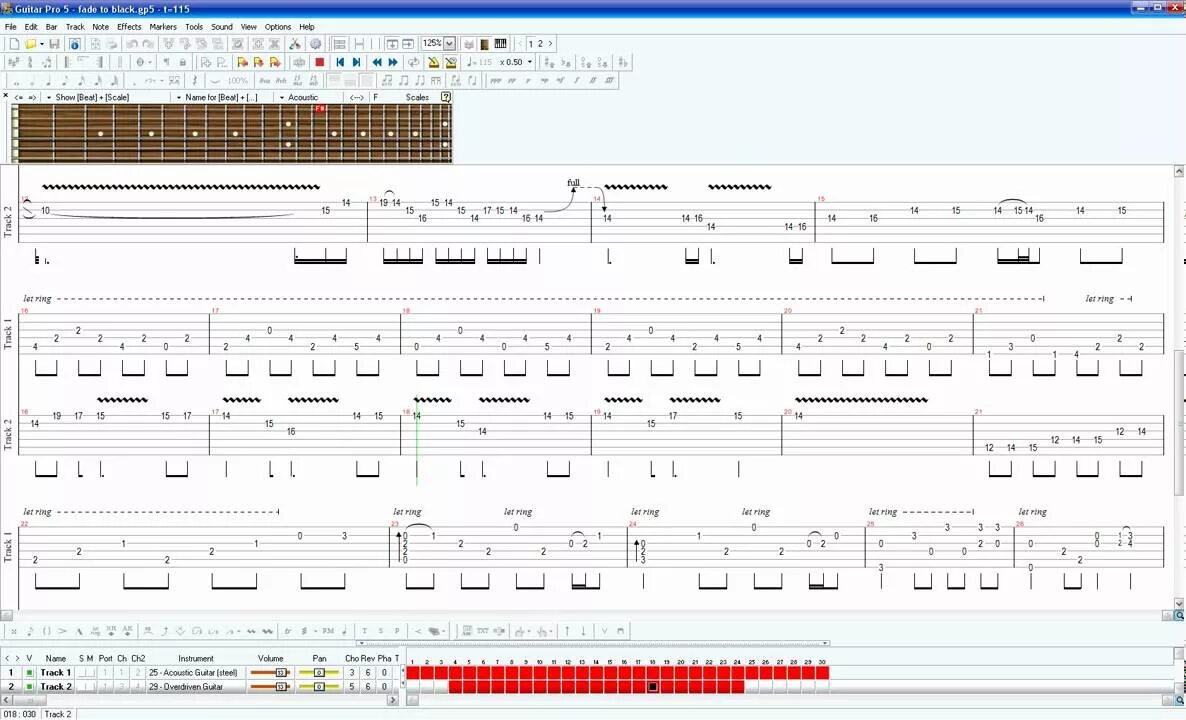Click downstroke arrow icon in effects toolbar
Image resolution: width=1186 pixels, height=720 pixels.
pyautogui.click(x=584, y=631)
